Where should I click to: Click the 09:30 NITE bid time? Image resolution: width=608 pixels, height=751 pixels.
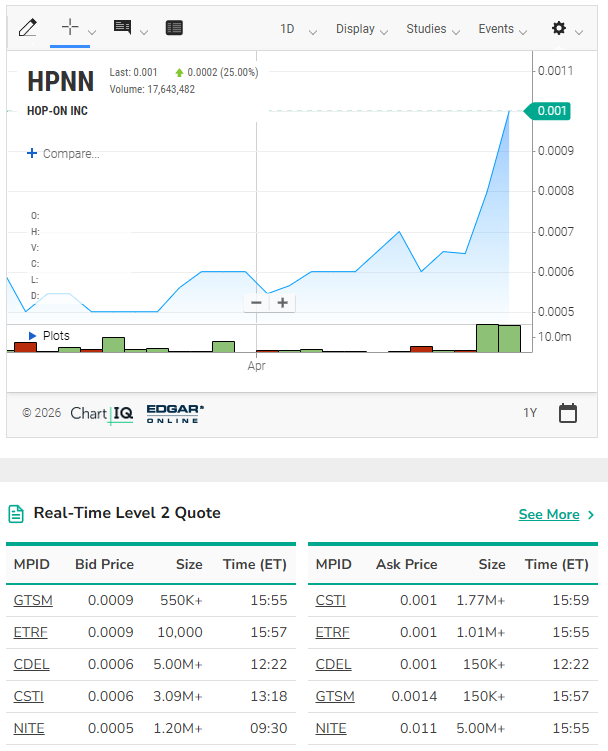pyautogui.click(x=269, y=728)
